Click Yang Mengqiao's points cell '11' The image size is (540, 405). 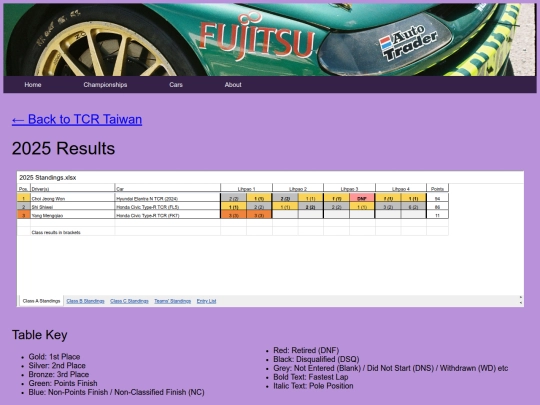(437, 215)
